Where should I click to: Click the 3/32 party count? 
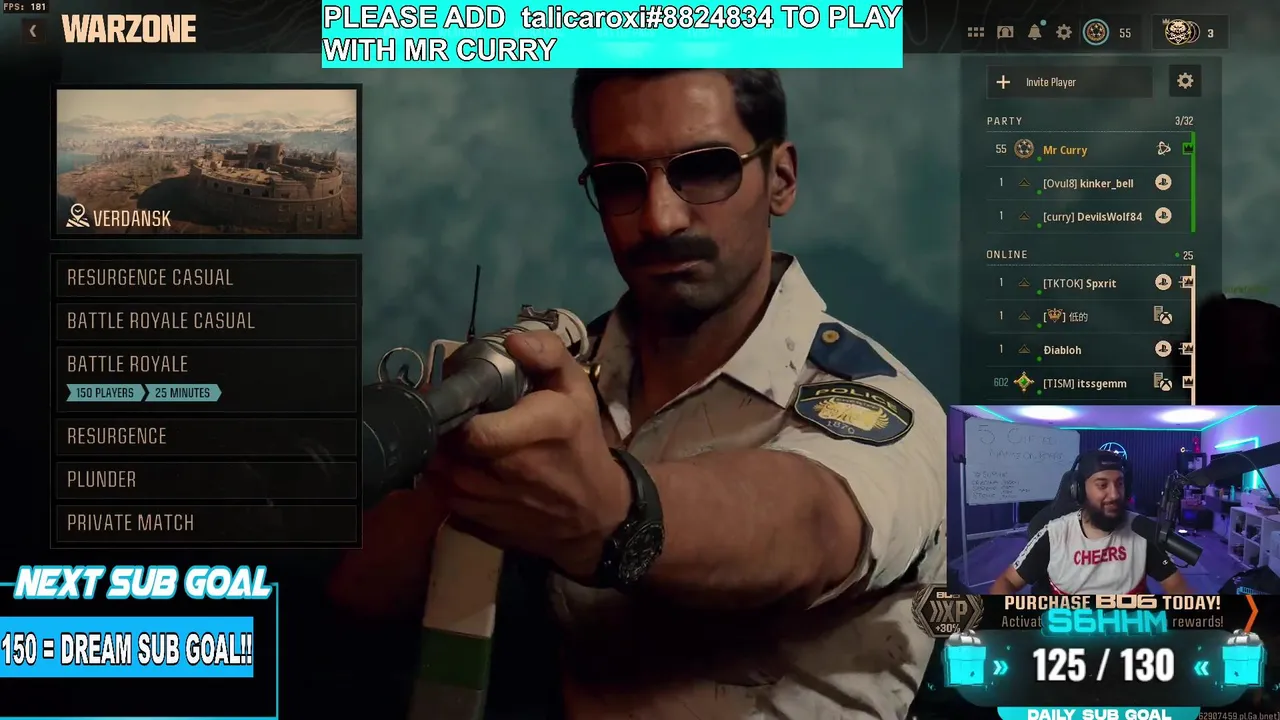1184,121
